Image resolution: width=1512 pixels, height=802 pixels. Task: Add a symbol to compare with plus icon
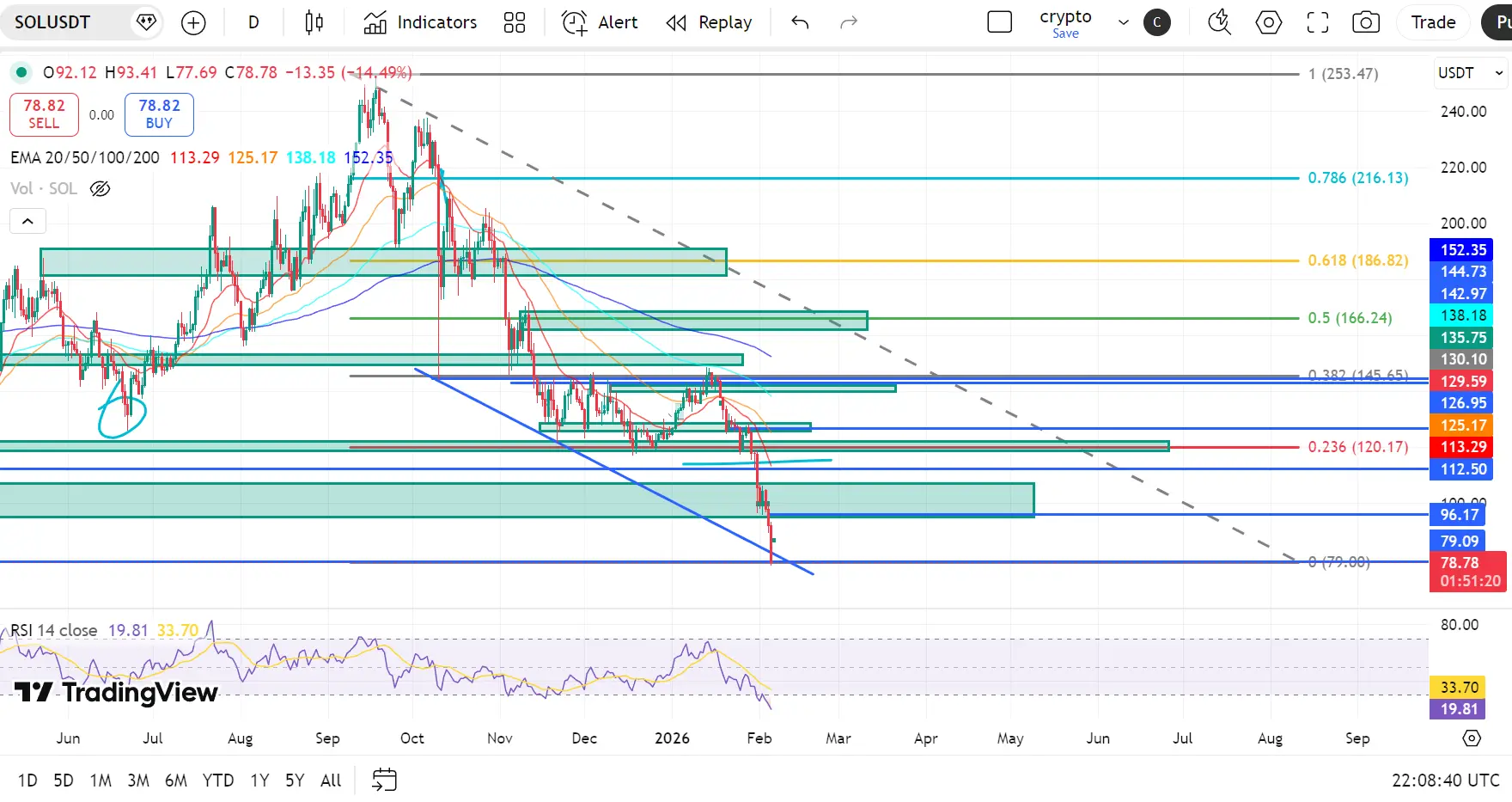[194, 23]
